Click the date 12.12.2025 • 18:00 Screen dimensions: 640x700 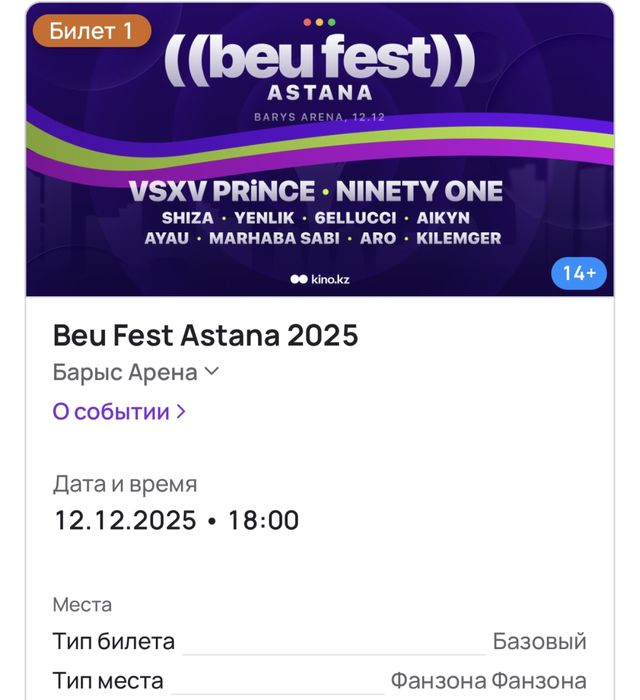point(176,520)
